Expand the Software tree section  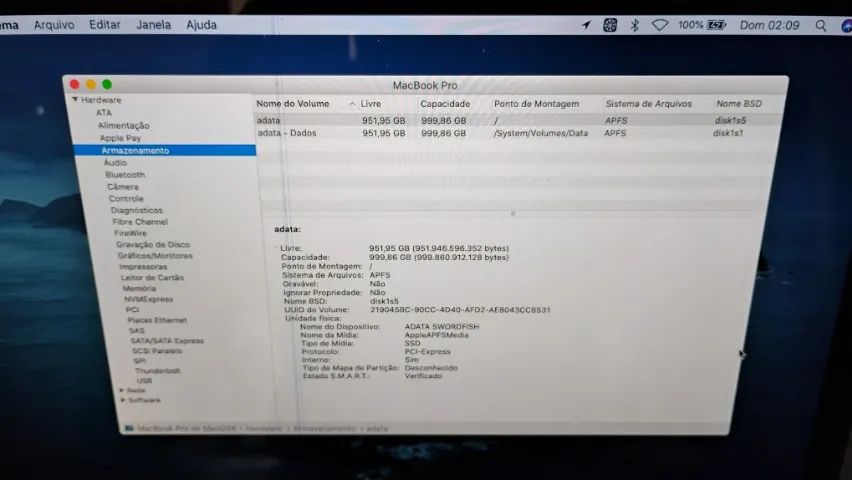(x=123, y=400)
